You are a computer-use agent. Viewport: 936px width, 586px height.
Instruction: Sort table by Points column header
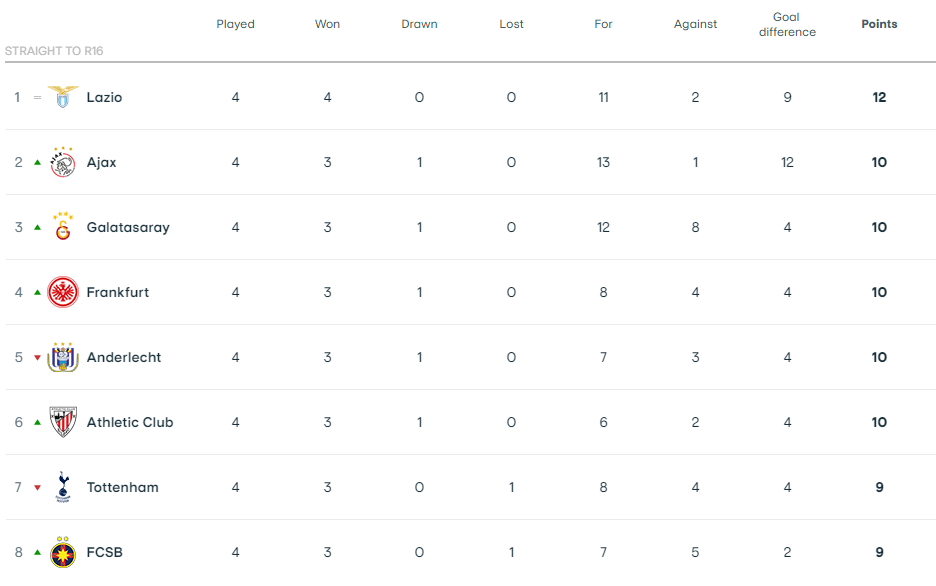pyautogui.click(x=879, y=24)
